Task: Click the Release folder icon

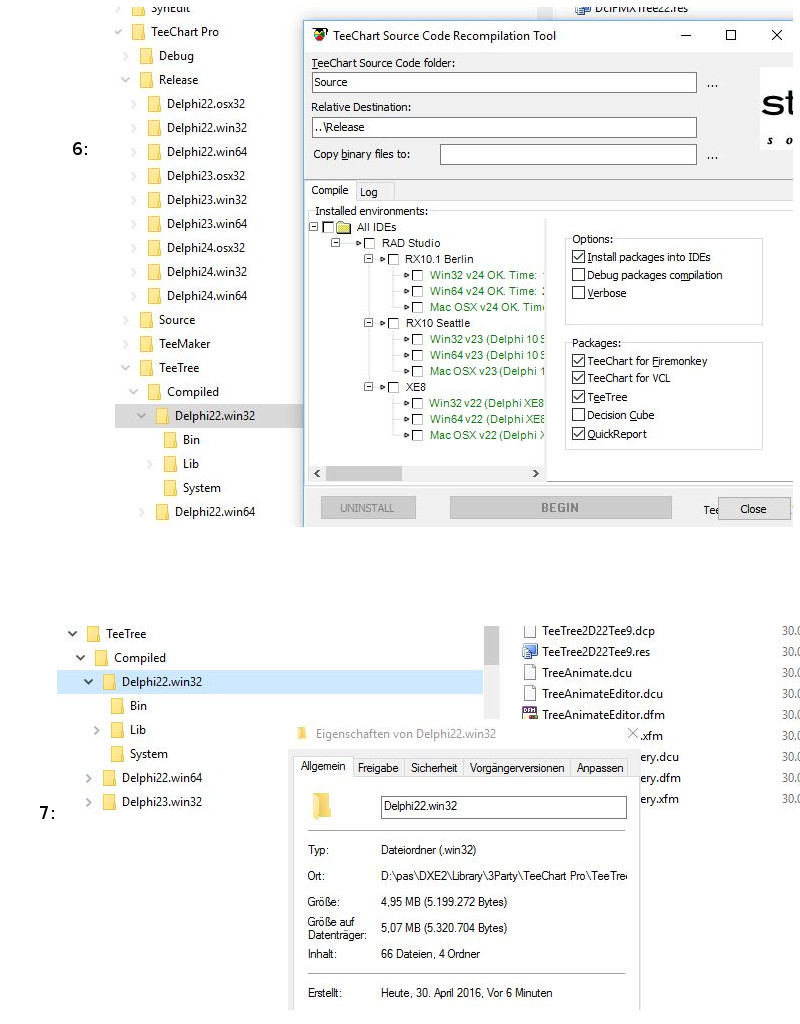Action: coord(146,80)
